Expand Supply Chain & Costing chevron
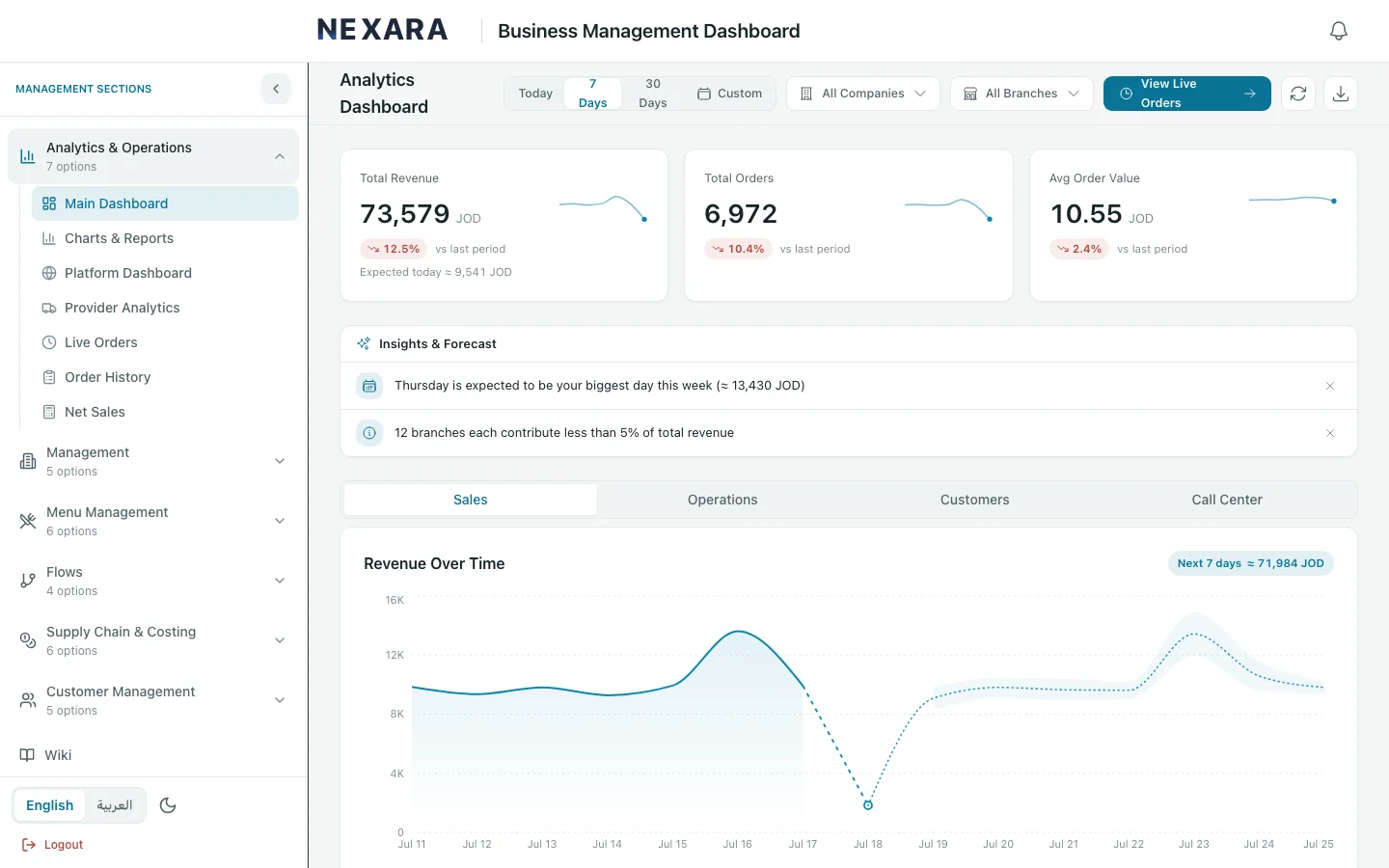 (280, 640)
